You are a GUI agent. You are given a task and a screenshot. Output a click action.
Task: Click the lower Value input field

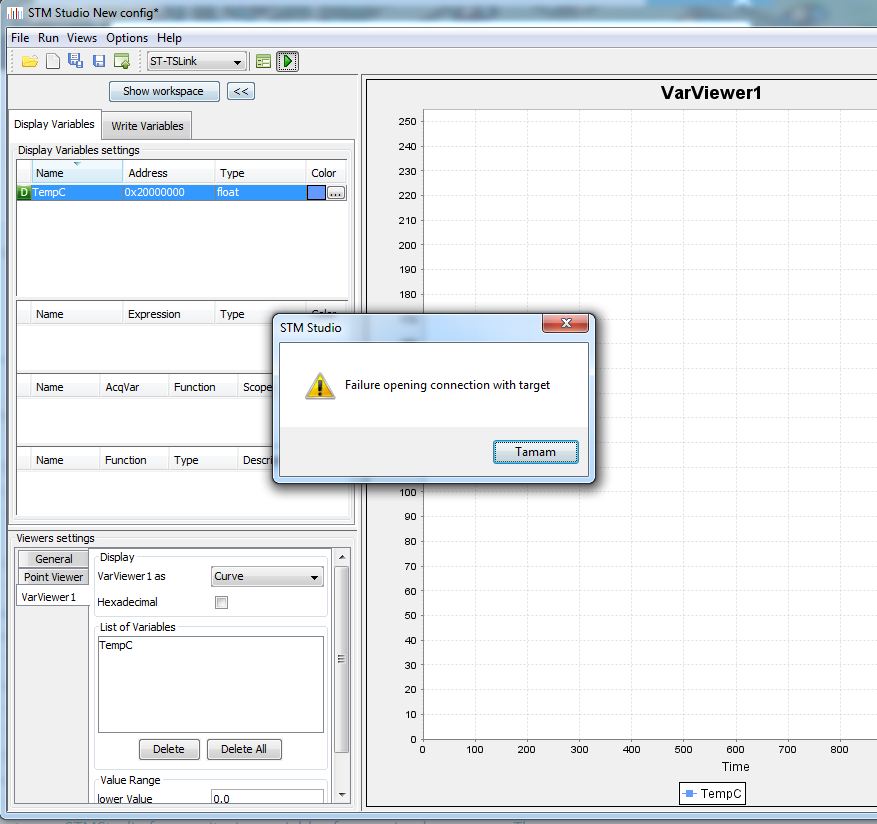tap(267, 798)
